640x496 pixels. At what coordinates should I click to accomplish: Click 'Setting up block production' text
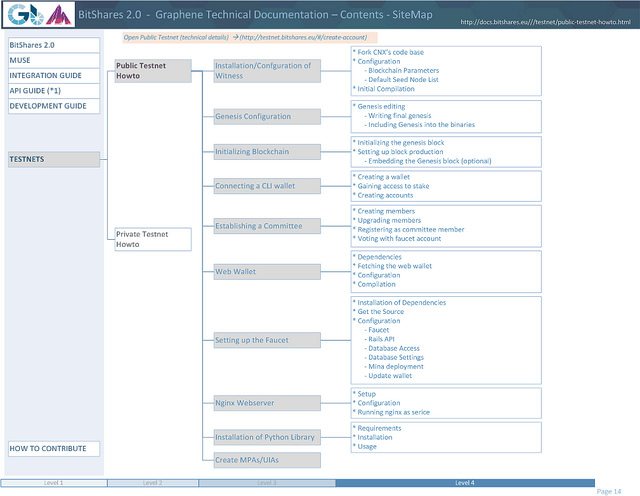coord(400,152)
